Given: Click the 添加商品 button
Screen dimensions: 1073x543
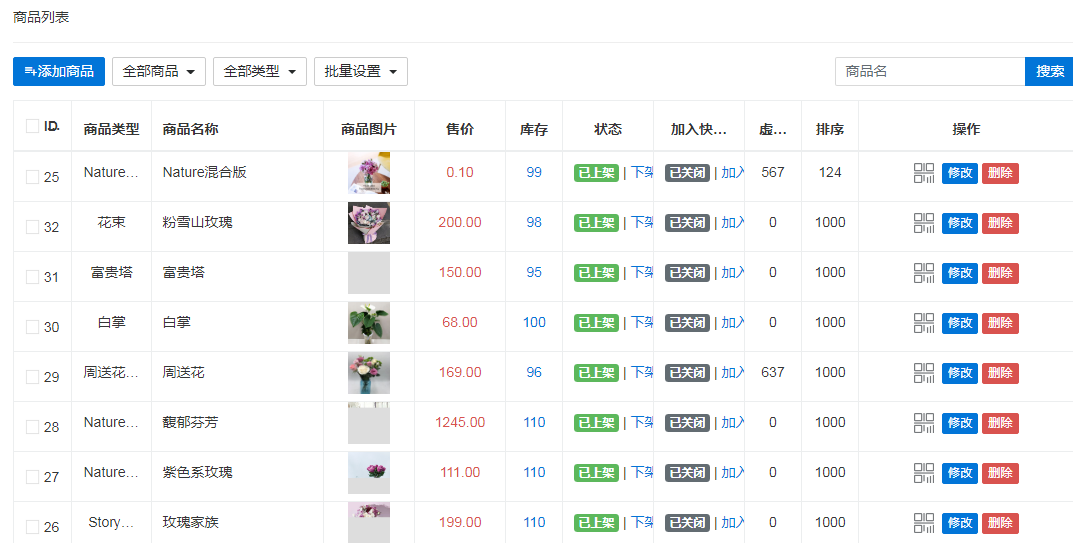Looking at the screenshot, I should [x=59, y=72].
